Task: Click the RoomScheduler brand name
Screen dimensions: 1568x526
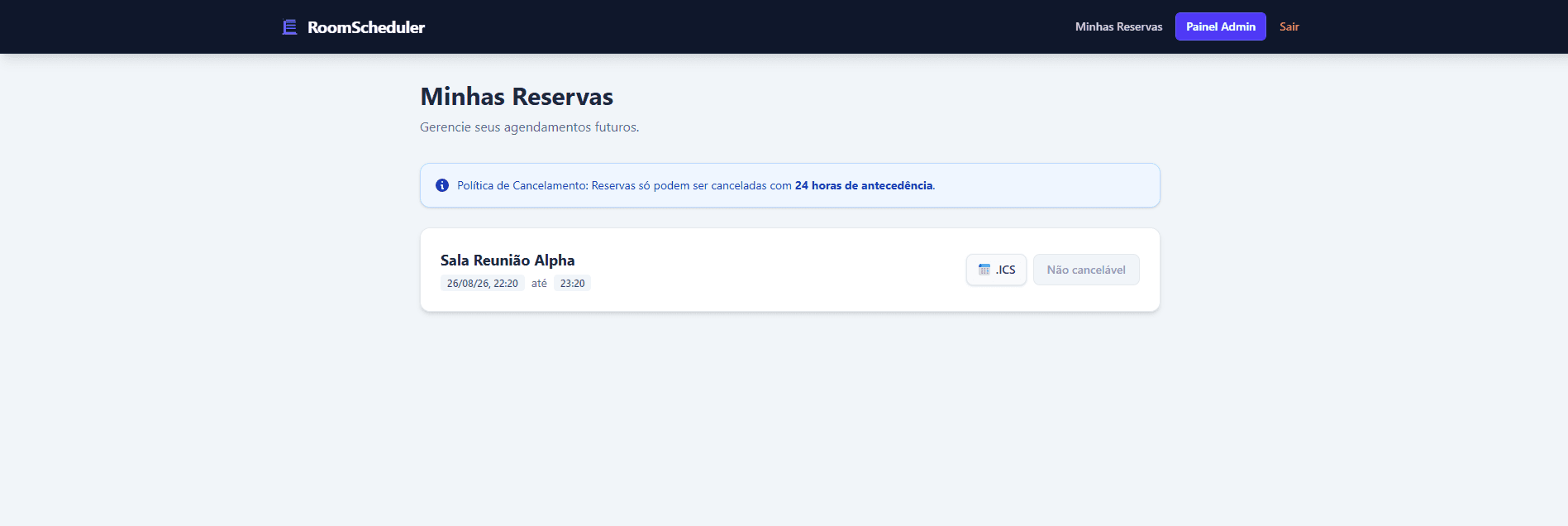Action: coord(366,27)
